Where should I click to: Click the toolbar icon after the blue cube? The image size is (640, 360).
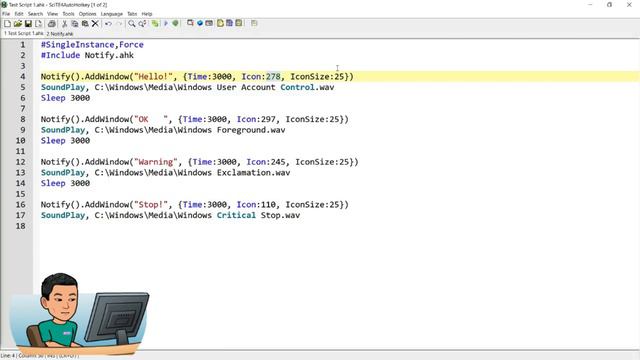coord(209,23)
